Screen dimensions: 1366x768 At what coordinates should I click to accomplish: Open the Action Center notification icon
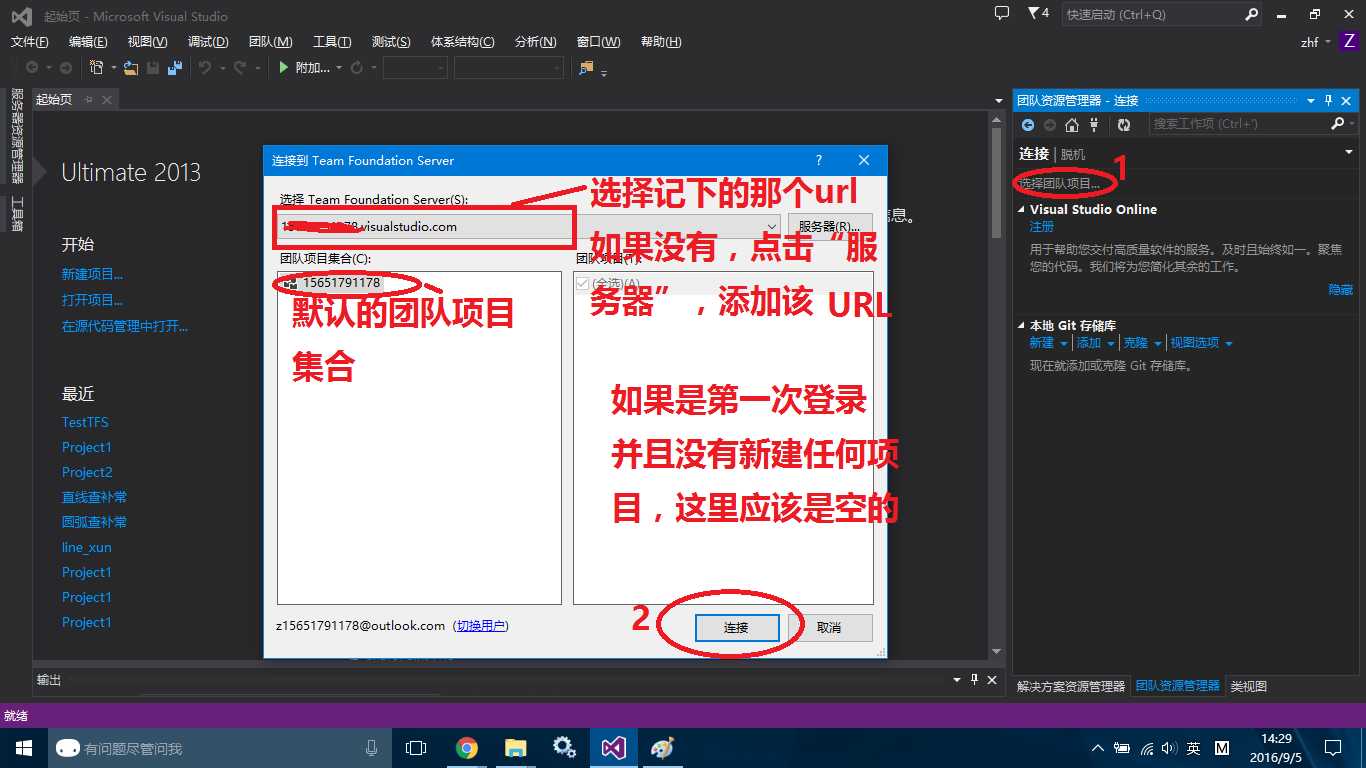point(1333,748)
